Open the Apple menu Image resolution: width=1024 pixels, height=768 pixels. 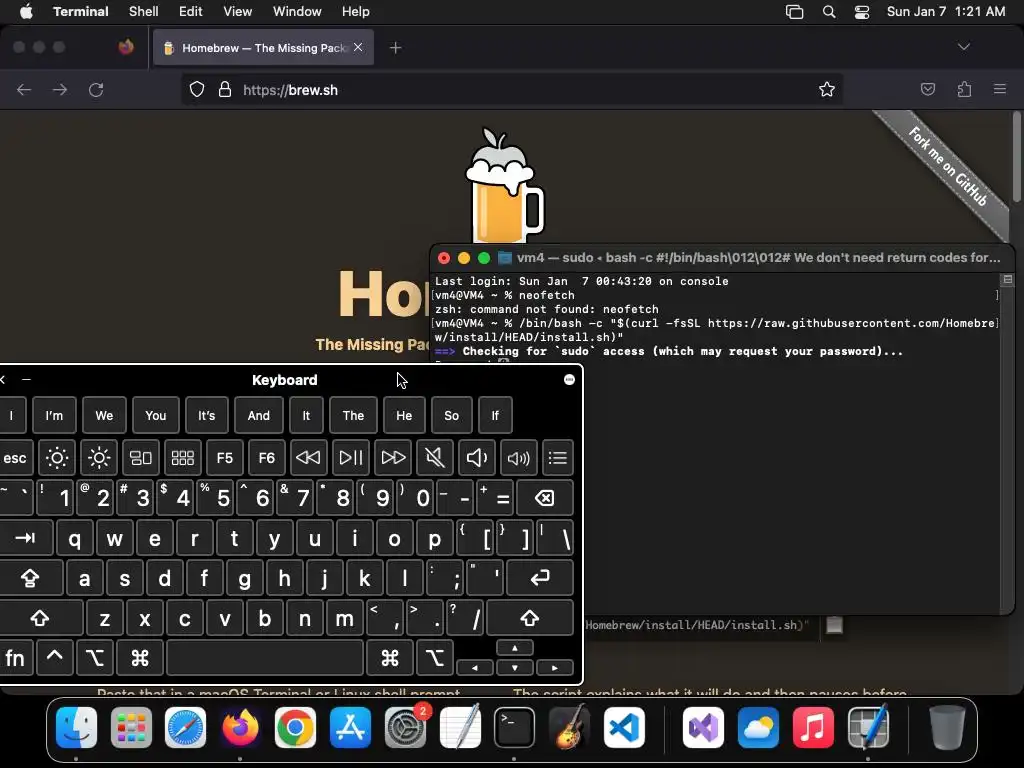(26, 12)
